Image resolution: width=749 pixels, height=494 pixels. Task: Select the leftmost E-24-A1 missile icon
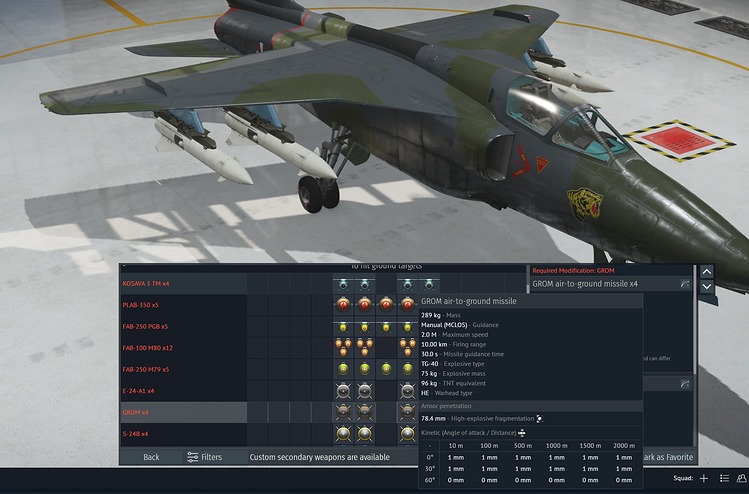343,391
